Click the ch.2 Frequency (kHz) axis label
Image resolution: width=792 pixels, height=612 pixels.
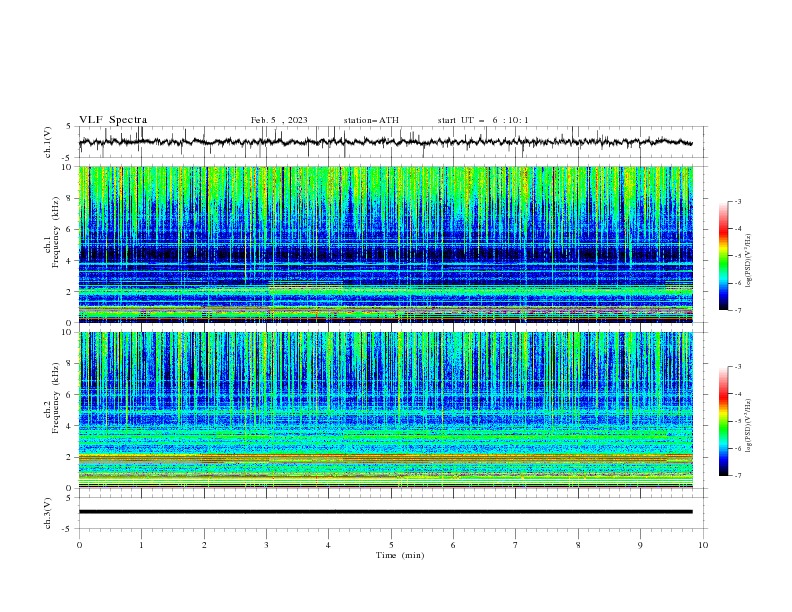(x=53, y=398)
